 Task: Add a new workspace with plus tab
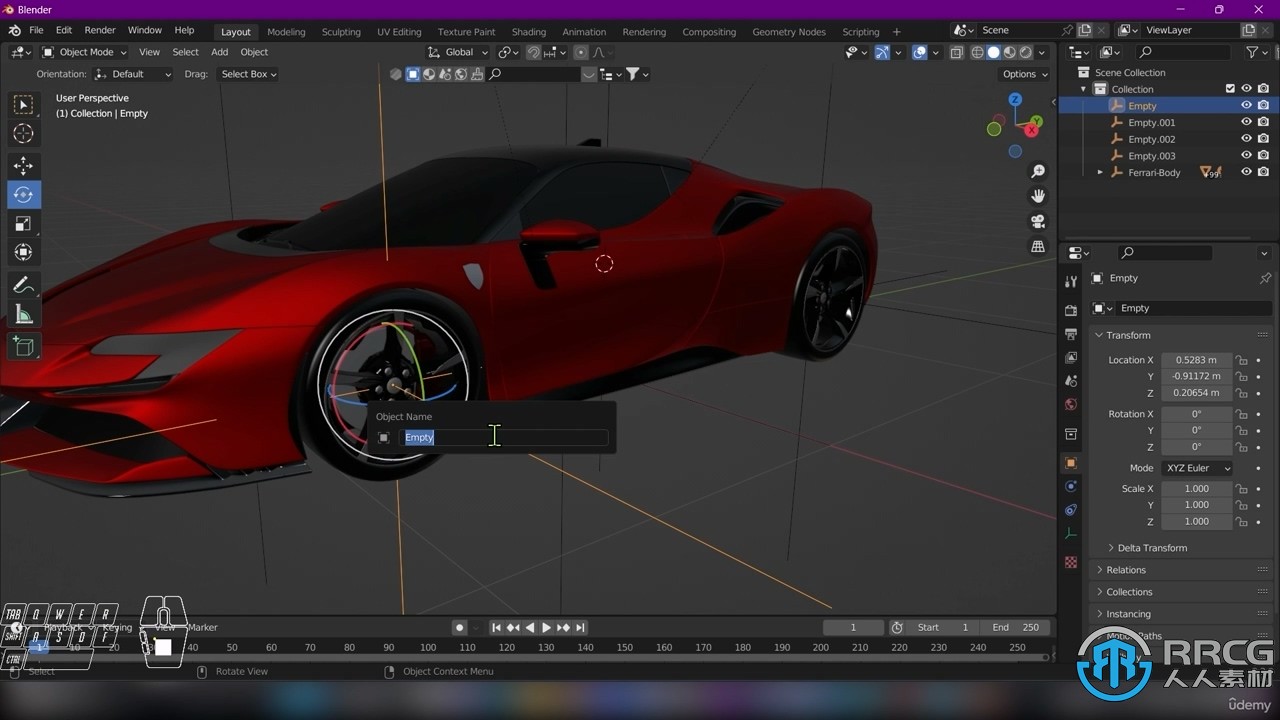tap(896, 32)
